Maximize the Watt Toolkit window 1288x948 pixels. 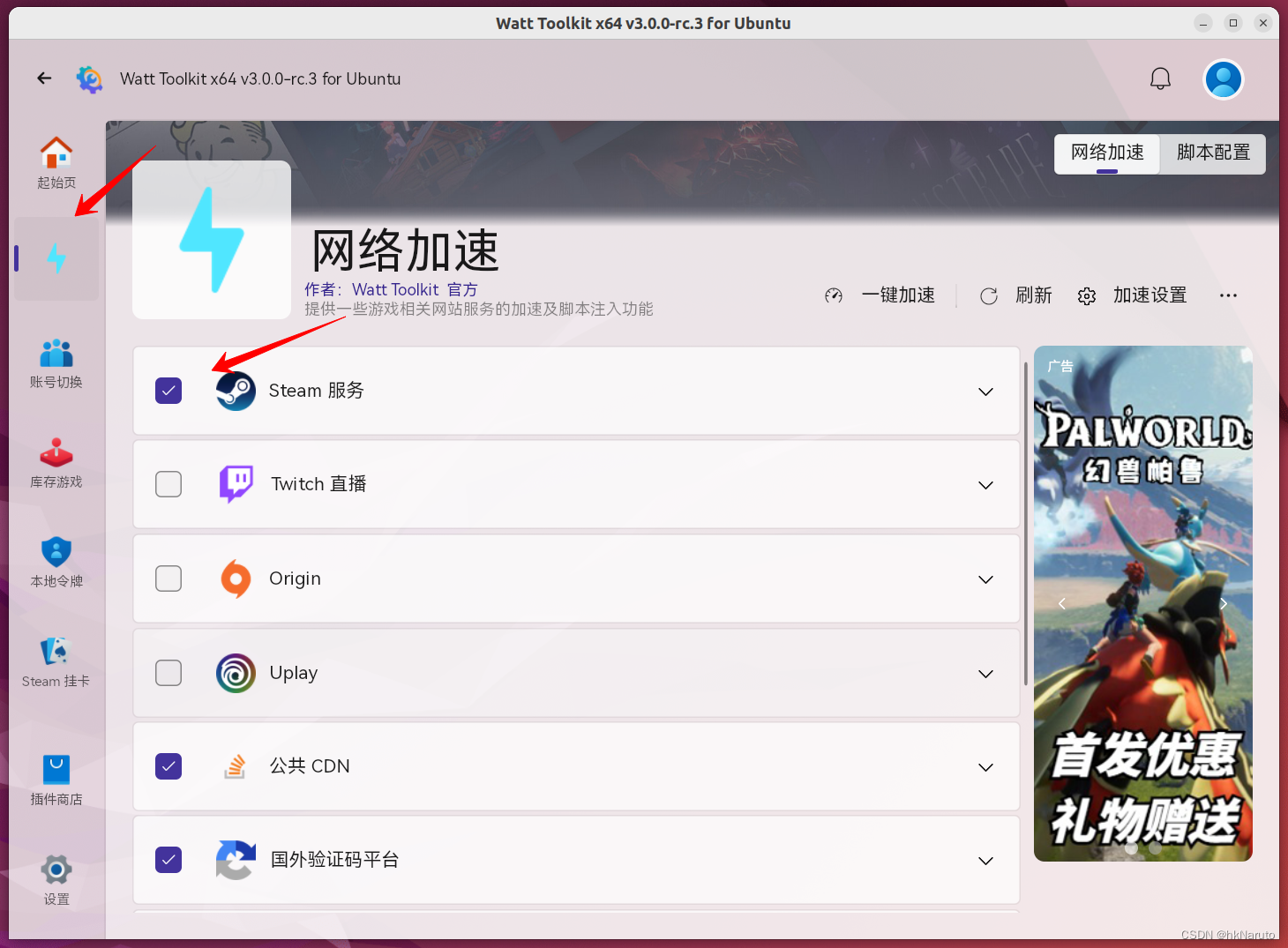click(x=1233, y=23)
